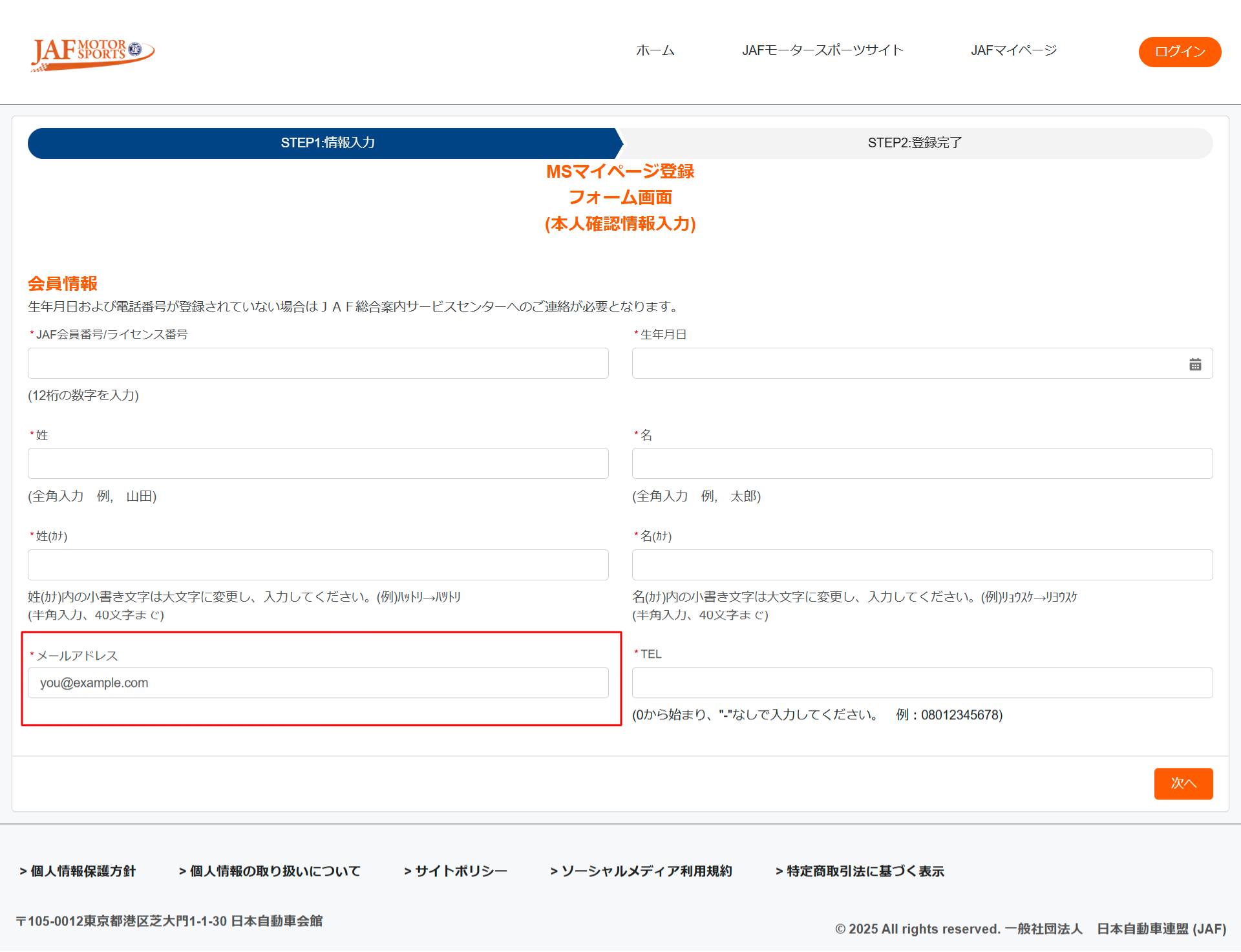Click the (12桁の数字を入力) hint text
This screenshot has height=952, width=1241.
[x=83, y=396]
